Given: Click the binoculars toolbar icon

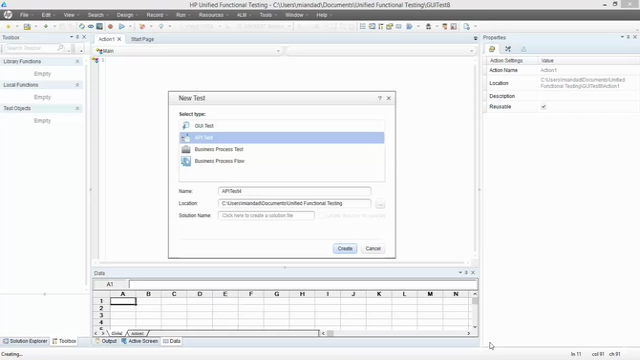Looking at the screenshot, I should [428, 27].
